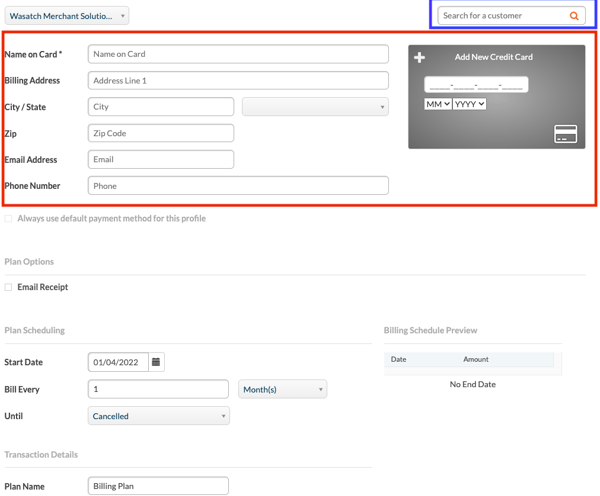Click the Start Date field showing 01/04/2022
This screenshot has height=496, width=600.
118,362
